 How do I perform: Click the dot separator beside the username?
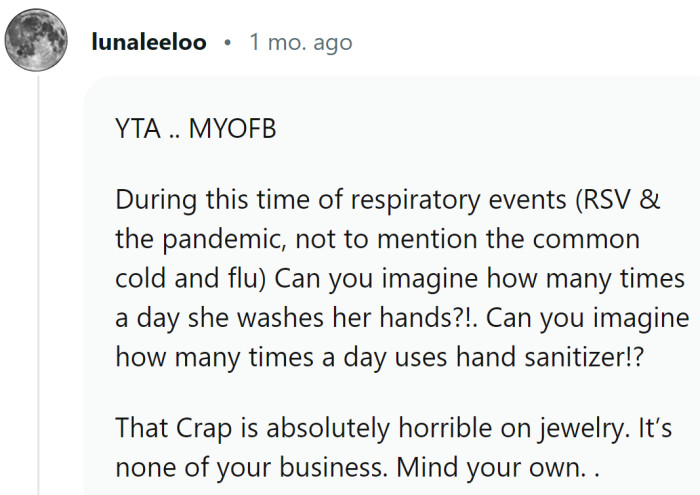(x=228, y=44)
